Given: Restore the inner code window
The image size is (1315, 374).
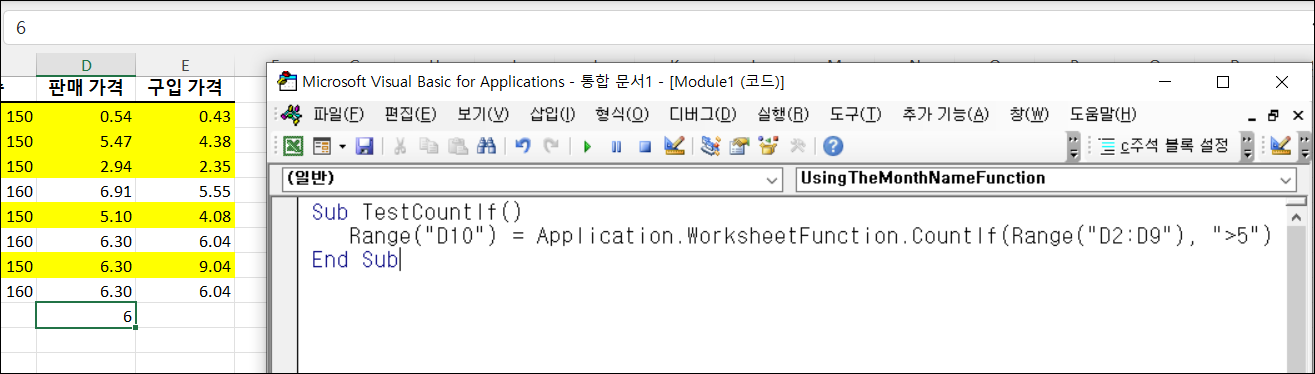Looking at the screenshot, I should (x=1272, y=114).
